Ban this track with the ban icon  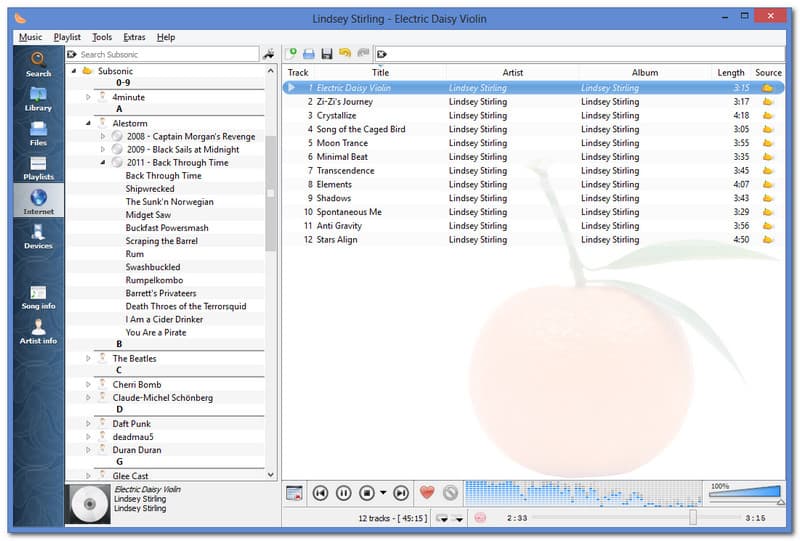pyautogui.click(x=450, y=493)
